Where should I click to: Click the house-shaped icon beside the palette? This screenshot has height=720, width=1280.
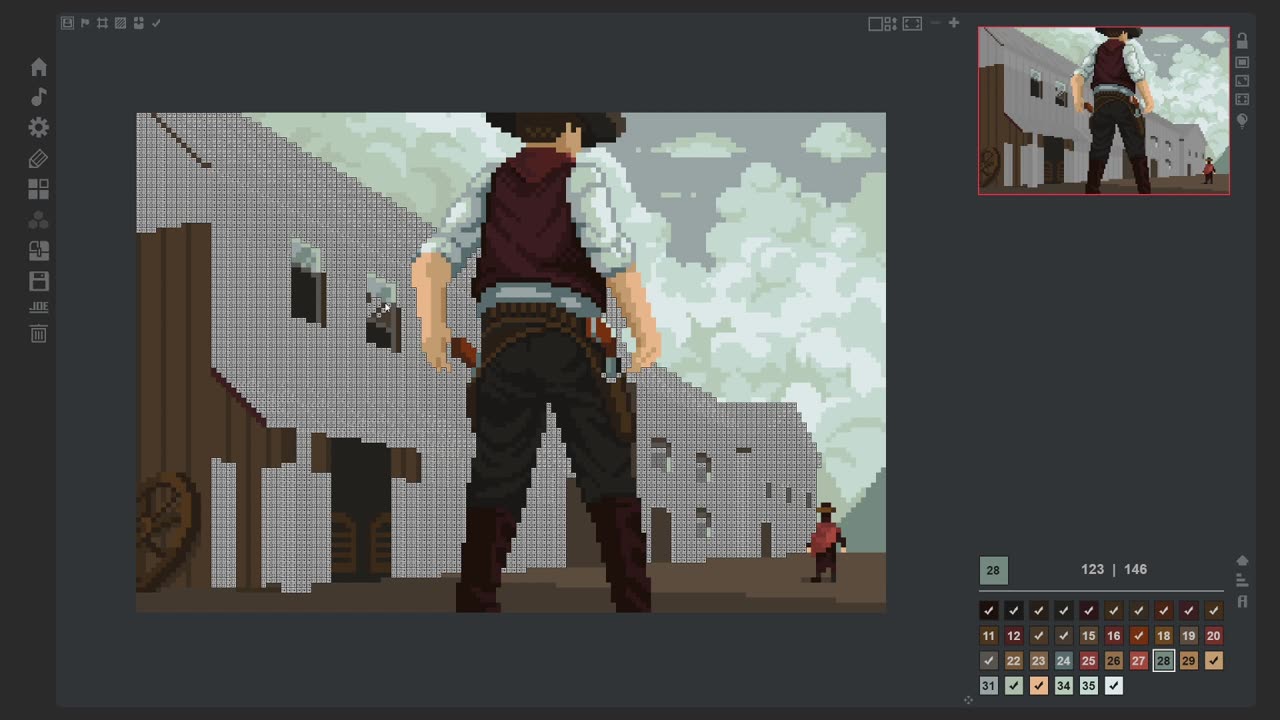pos(1242,561)
